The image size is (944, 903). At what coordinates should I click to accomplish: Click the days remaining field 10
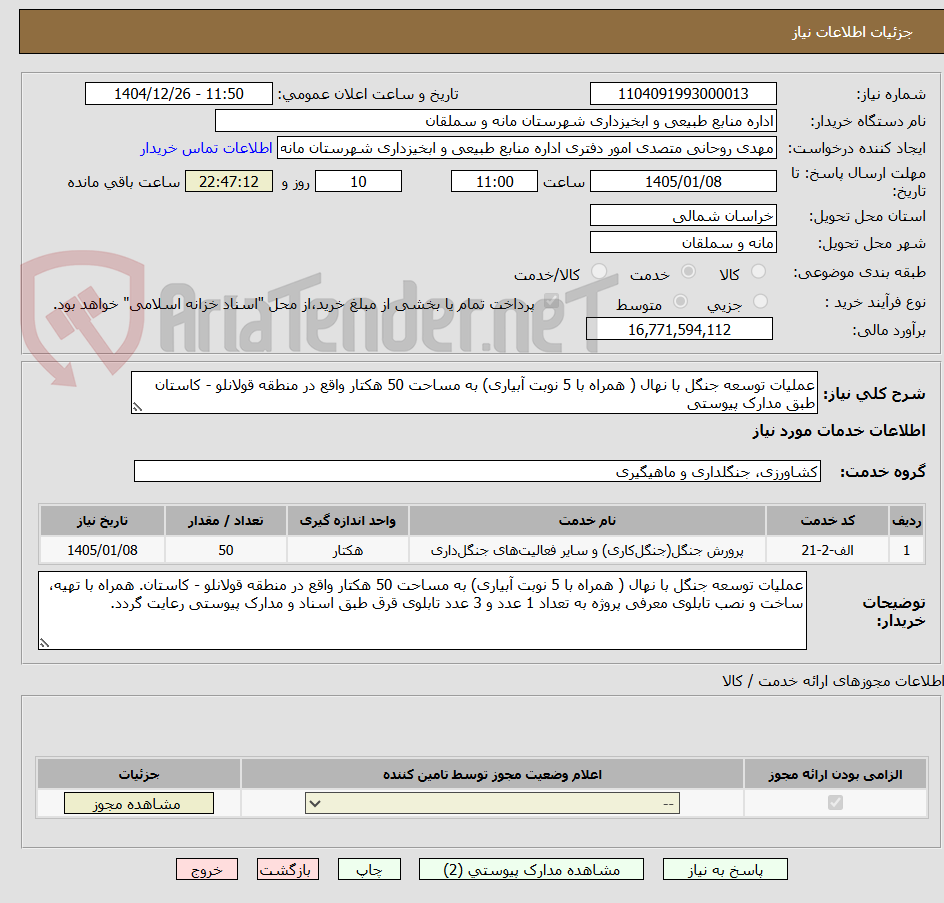click(x=358, y=181)
